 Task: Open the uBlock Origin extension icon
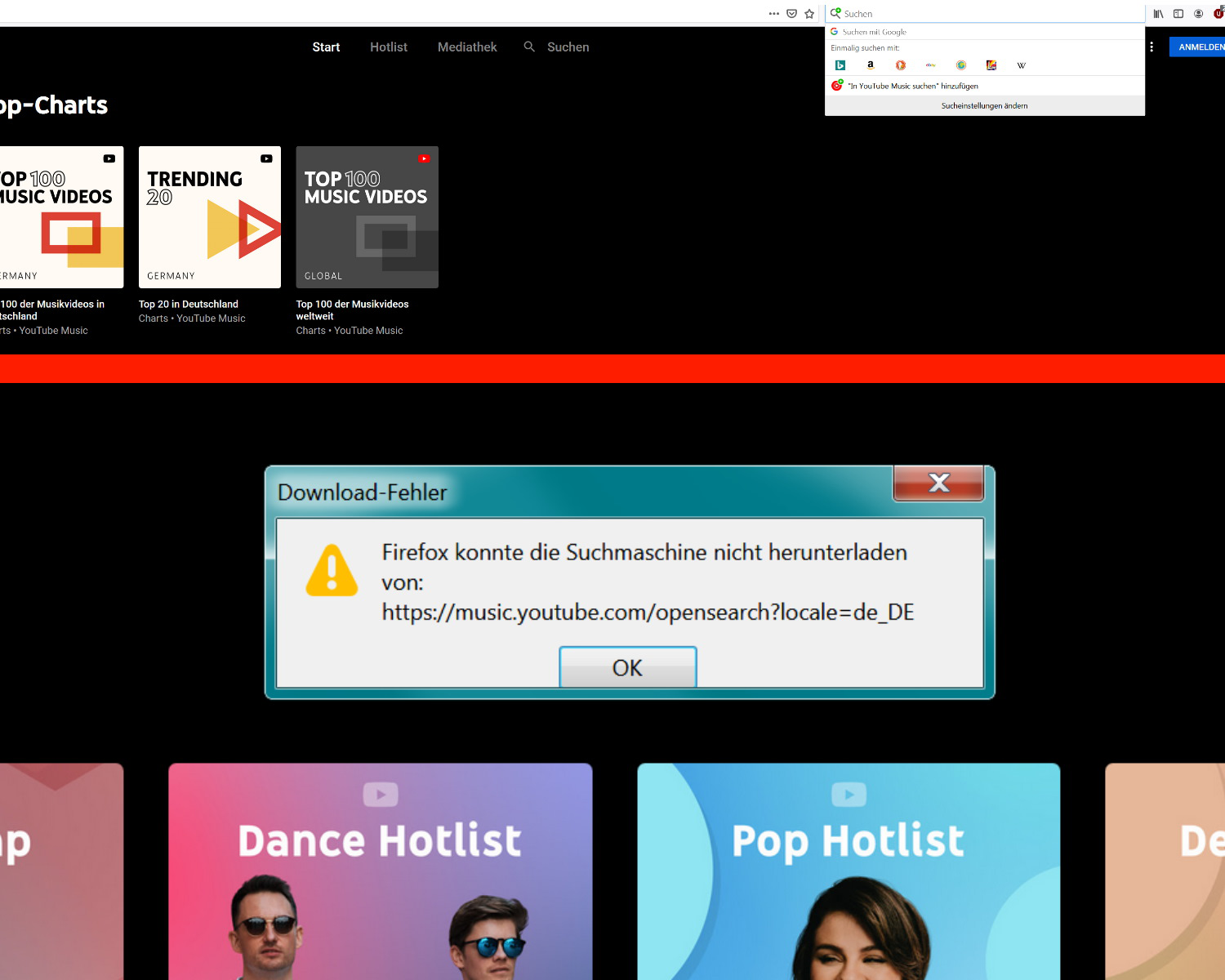1218,13
